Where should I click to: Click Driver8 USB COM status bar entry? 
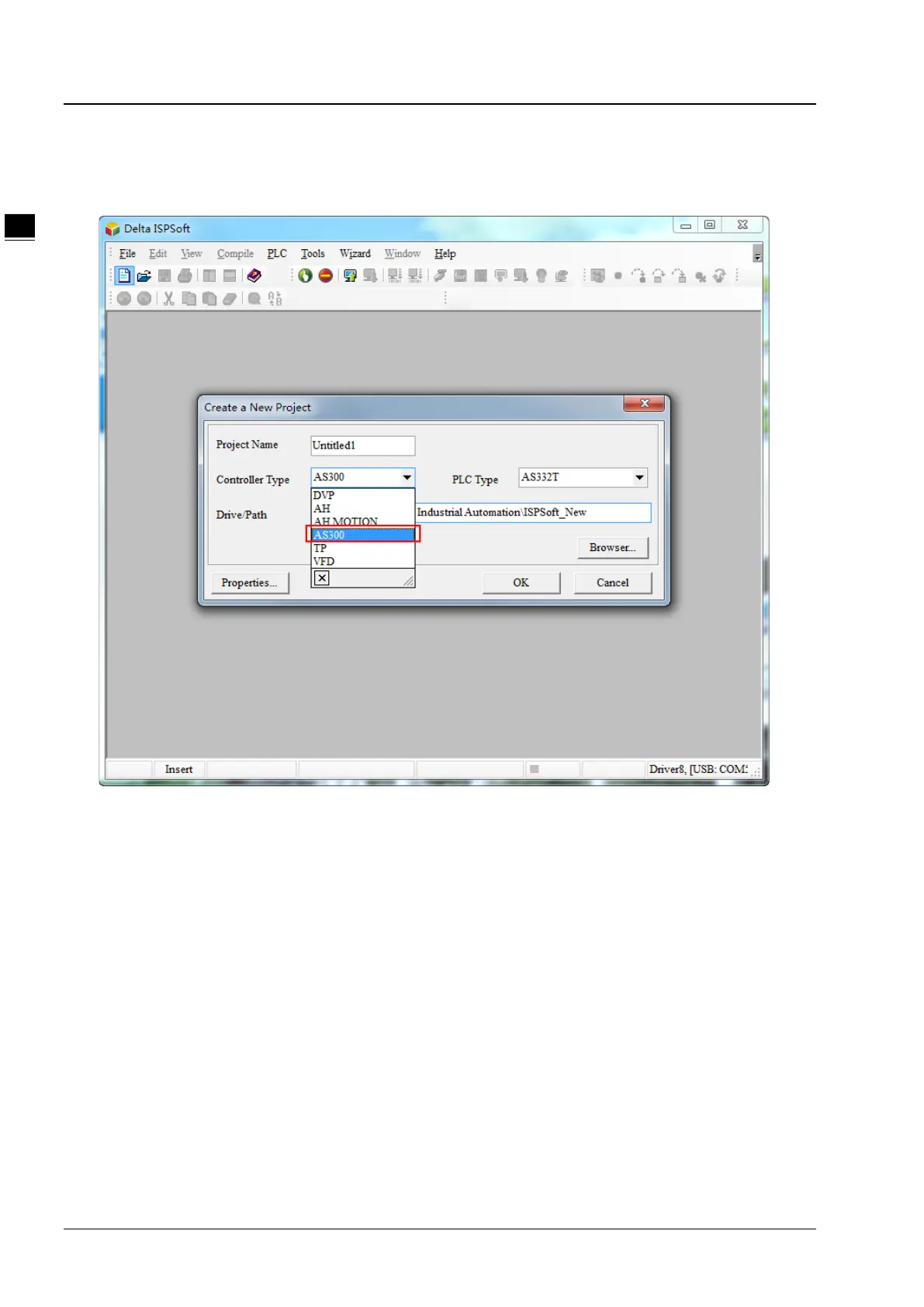click(x=698, y=769)
